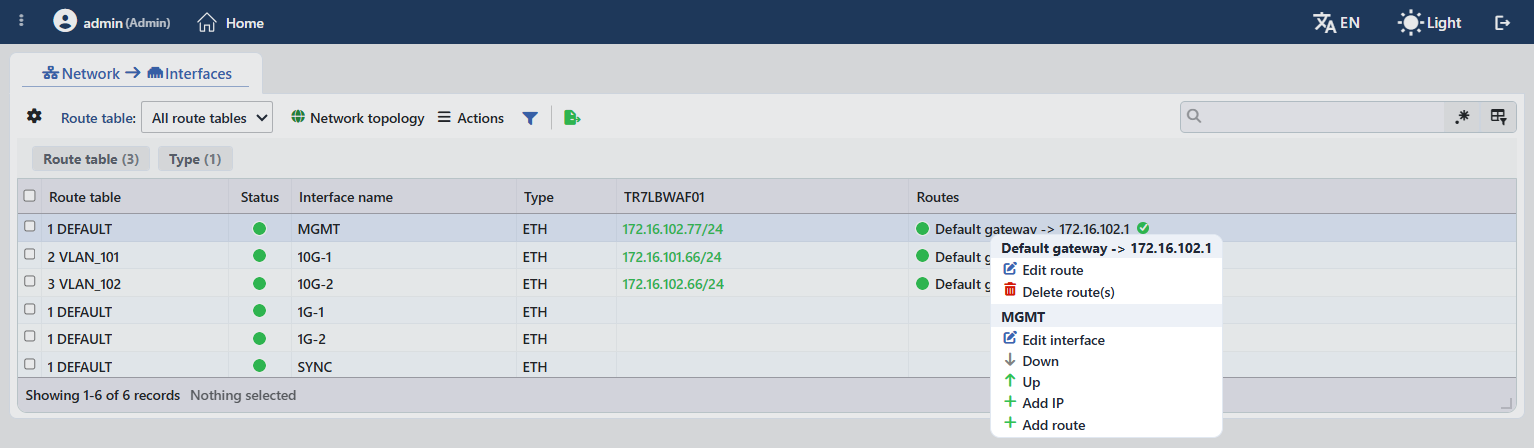The height and width of the screenshot is (448, 1534).
Task: Click the IP address 172.16.102.66/24
Action: click(x=673, y=284)
